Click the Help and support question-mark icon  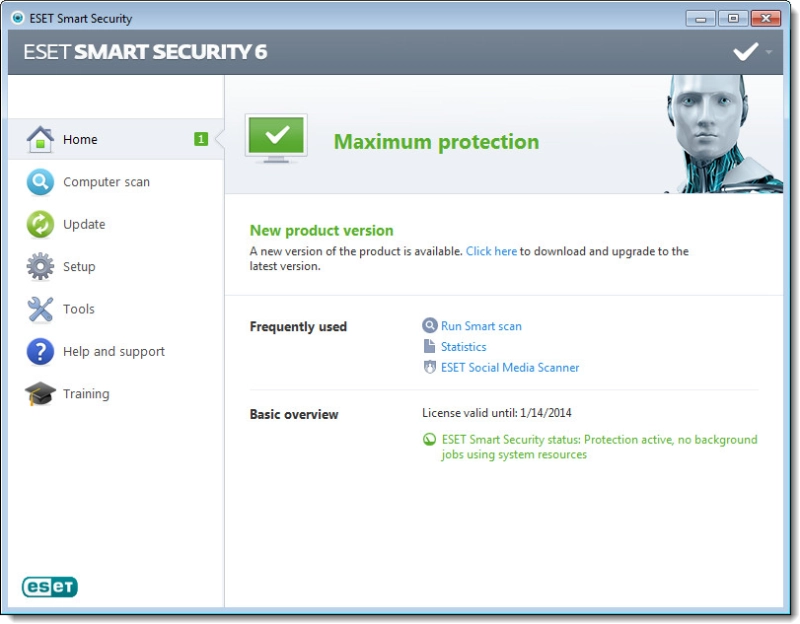(40, 352)
